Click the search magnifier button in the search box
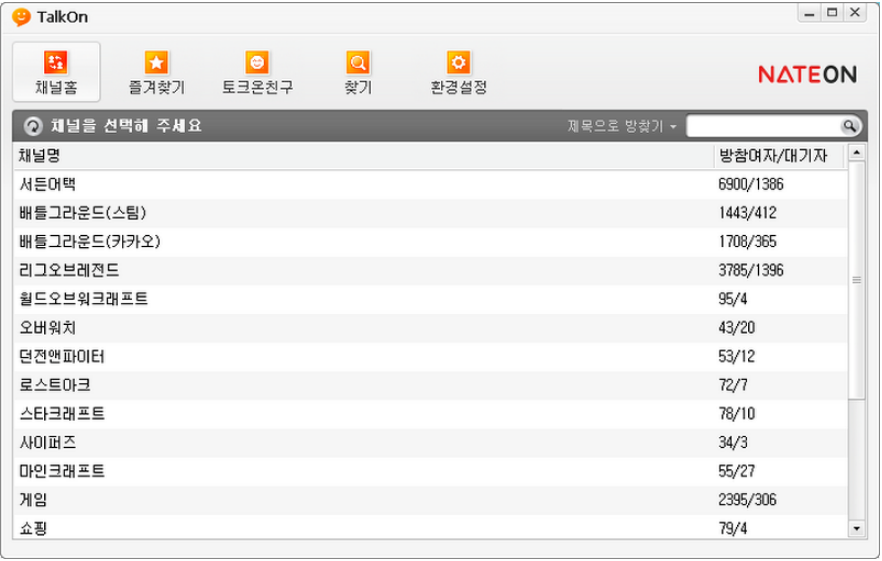The image size is (882, 561). click(849, 126)
